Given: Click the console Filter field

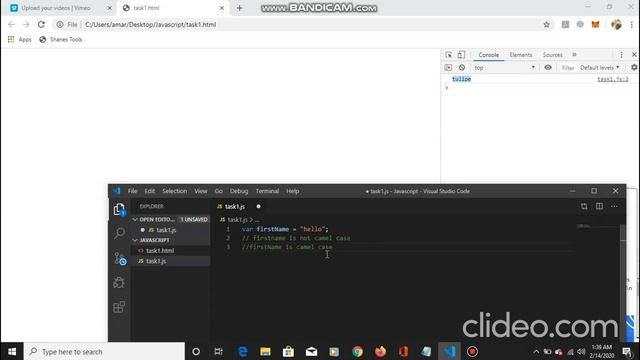Looking at the screenshot, I should tap(568, 68).
